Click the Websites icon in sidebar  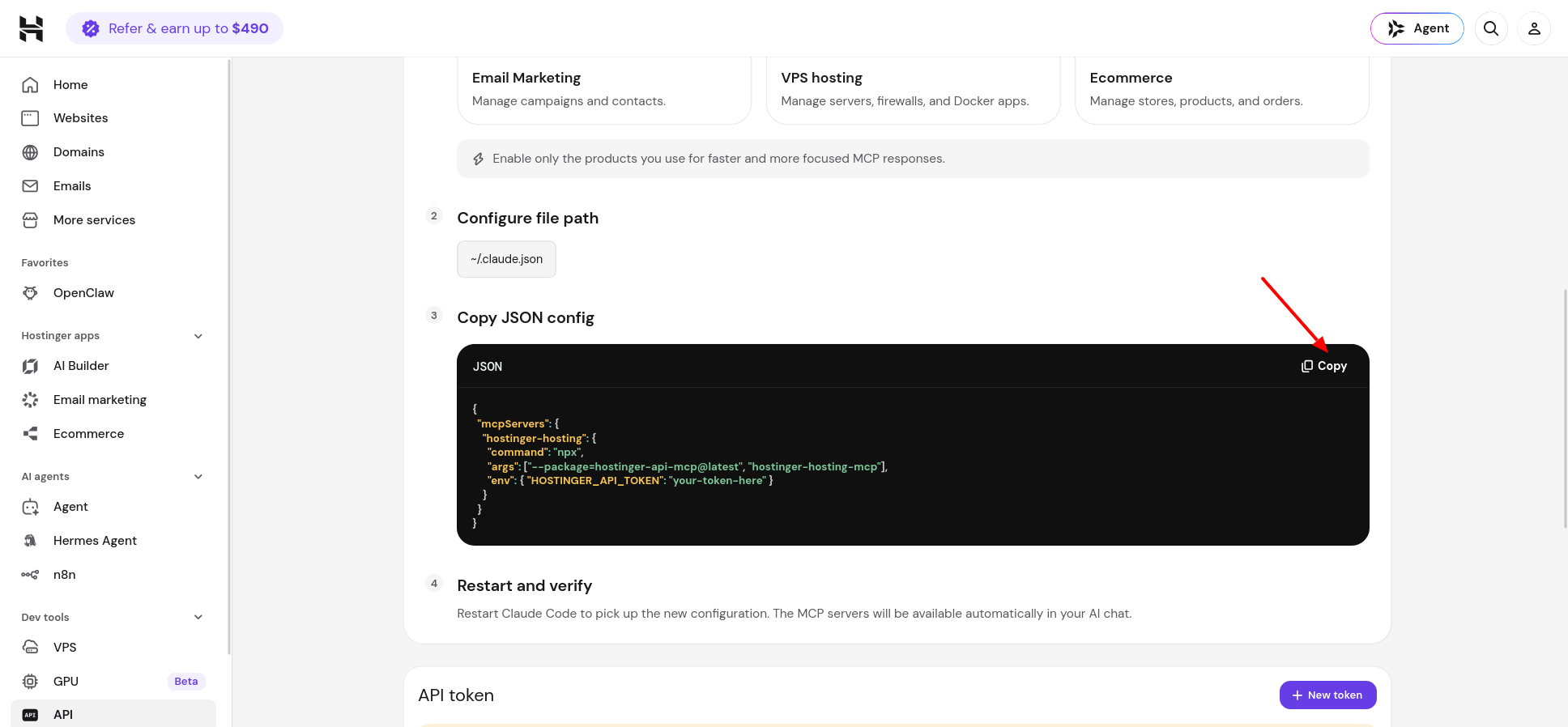pos(30,118)
